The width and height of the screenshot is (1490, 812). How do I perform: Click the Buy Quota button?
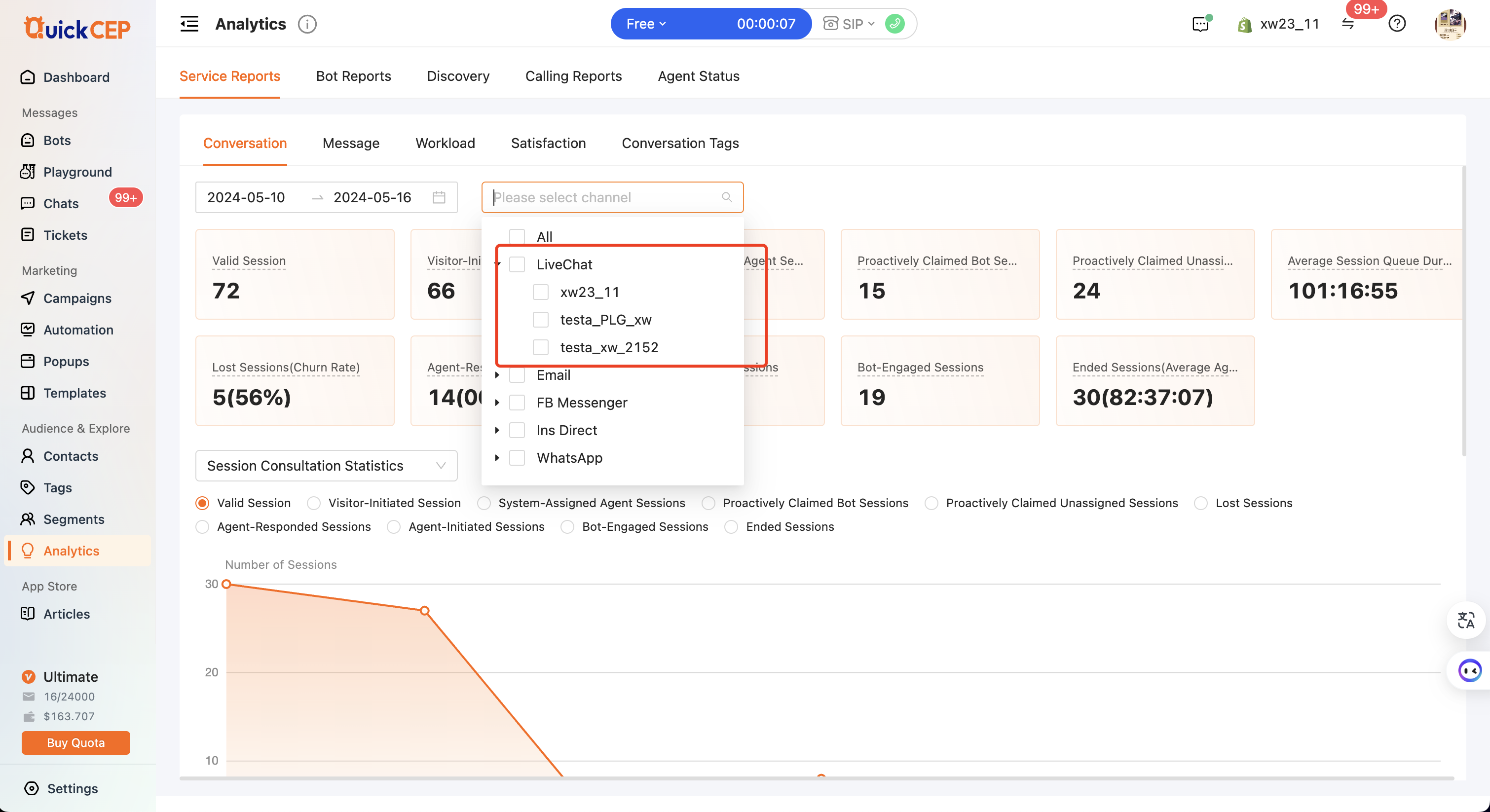[76, 742]
